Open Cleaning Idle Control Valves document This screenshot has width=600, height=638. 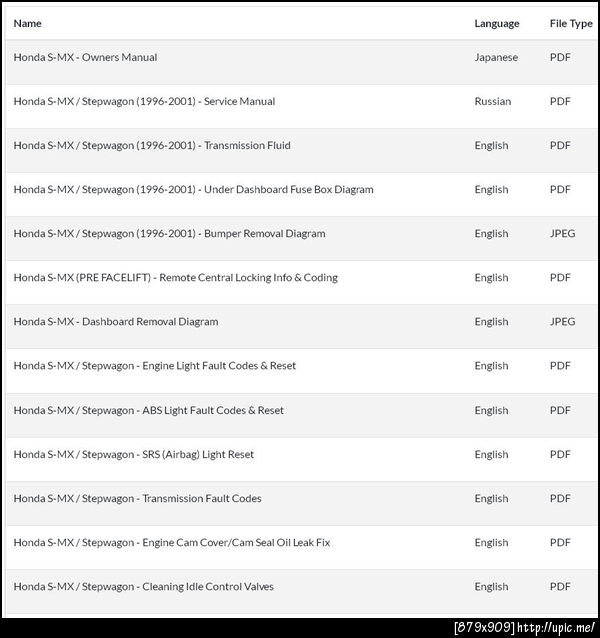pos(143,586)
